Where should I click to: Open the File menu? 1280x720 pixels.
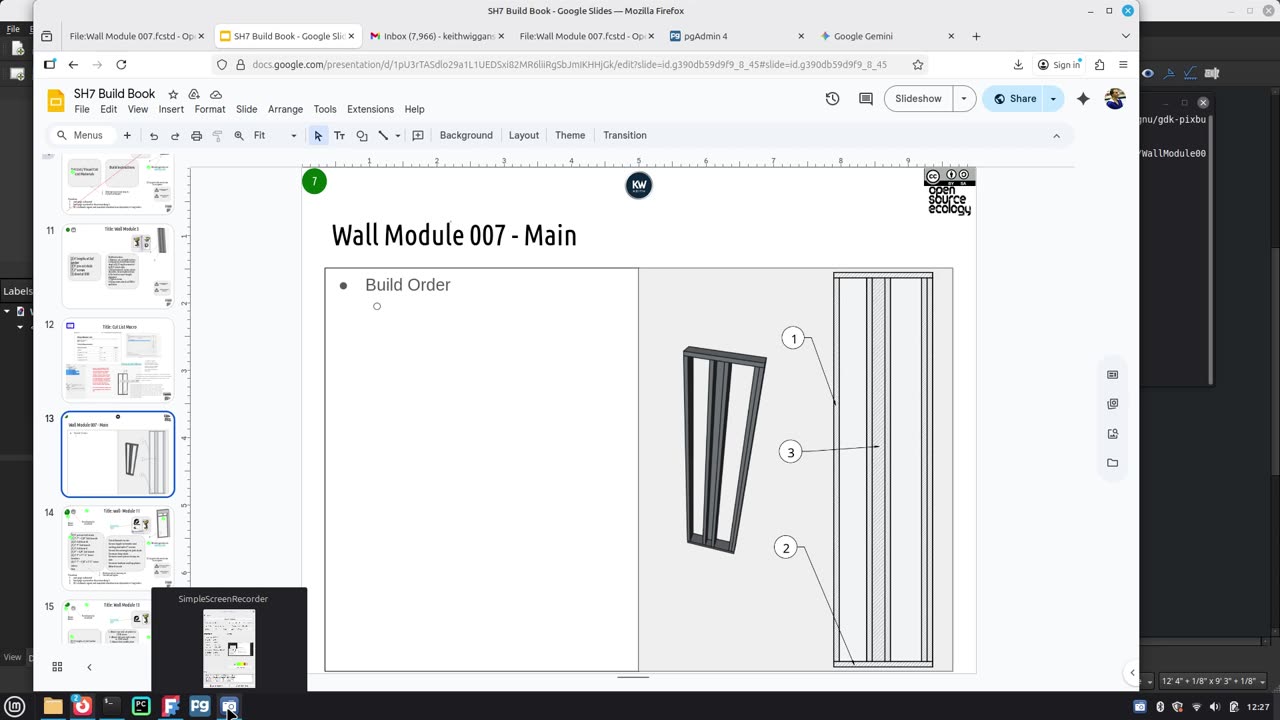pos(82,109)
